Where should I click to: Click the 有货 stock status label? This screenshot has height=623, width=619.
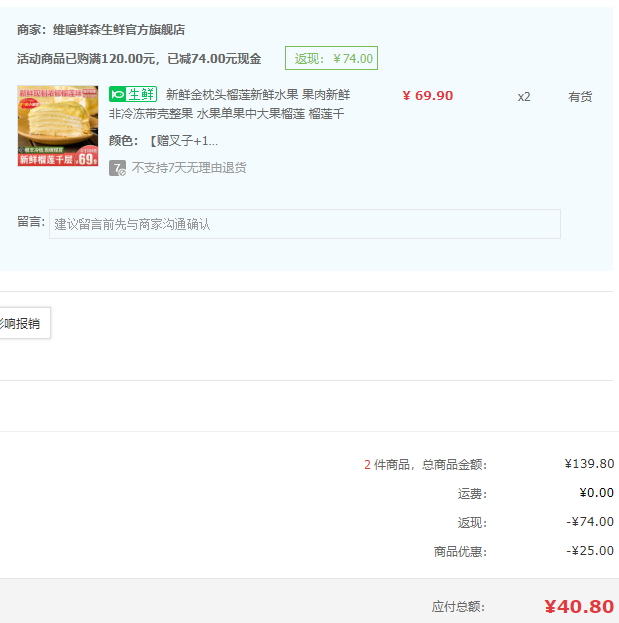580,97
